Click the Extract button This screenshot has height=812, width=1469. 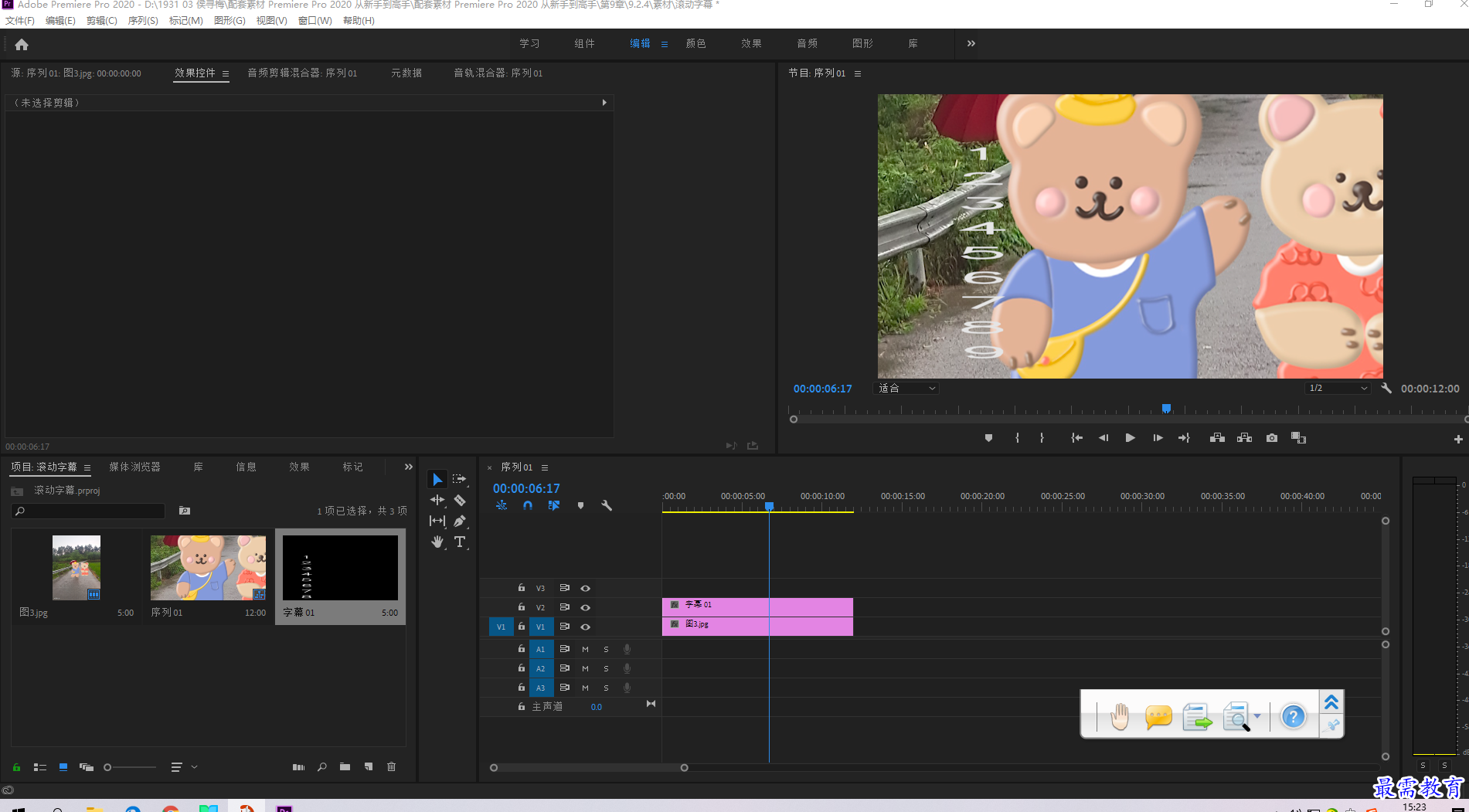tap(1244, 438)
